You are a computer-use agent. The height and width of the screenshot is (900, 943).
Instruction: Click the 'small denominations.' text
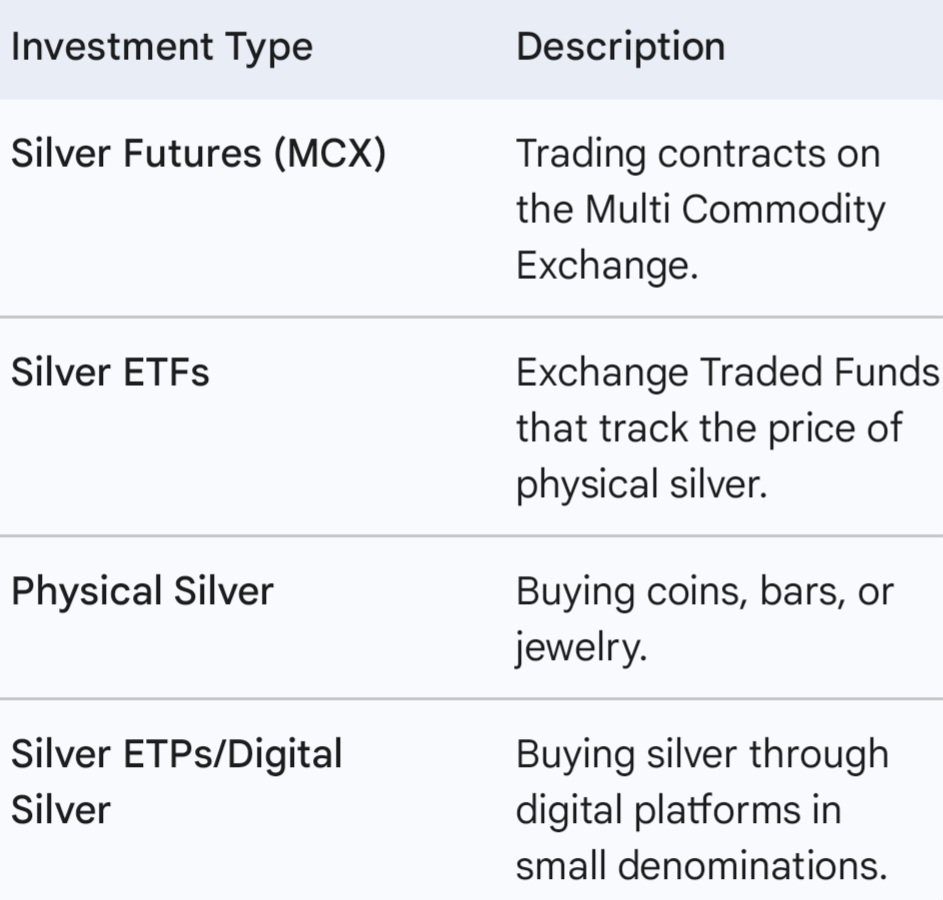click(x=701, y=865)
